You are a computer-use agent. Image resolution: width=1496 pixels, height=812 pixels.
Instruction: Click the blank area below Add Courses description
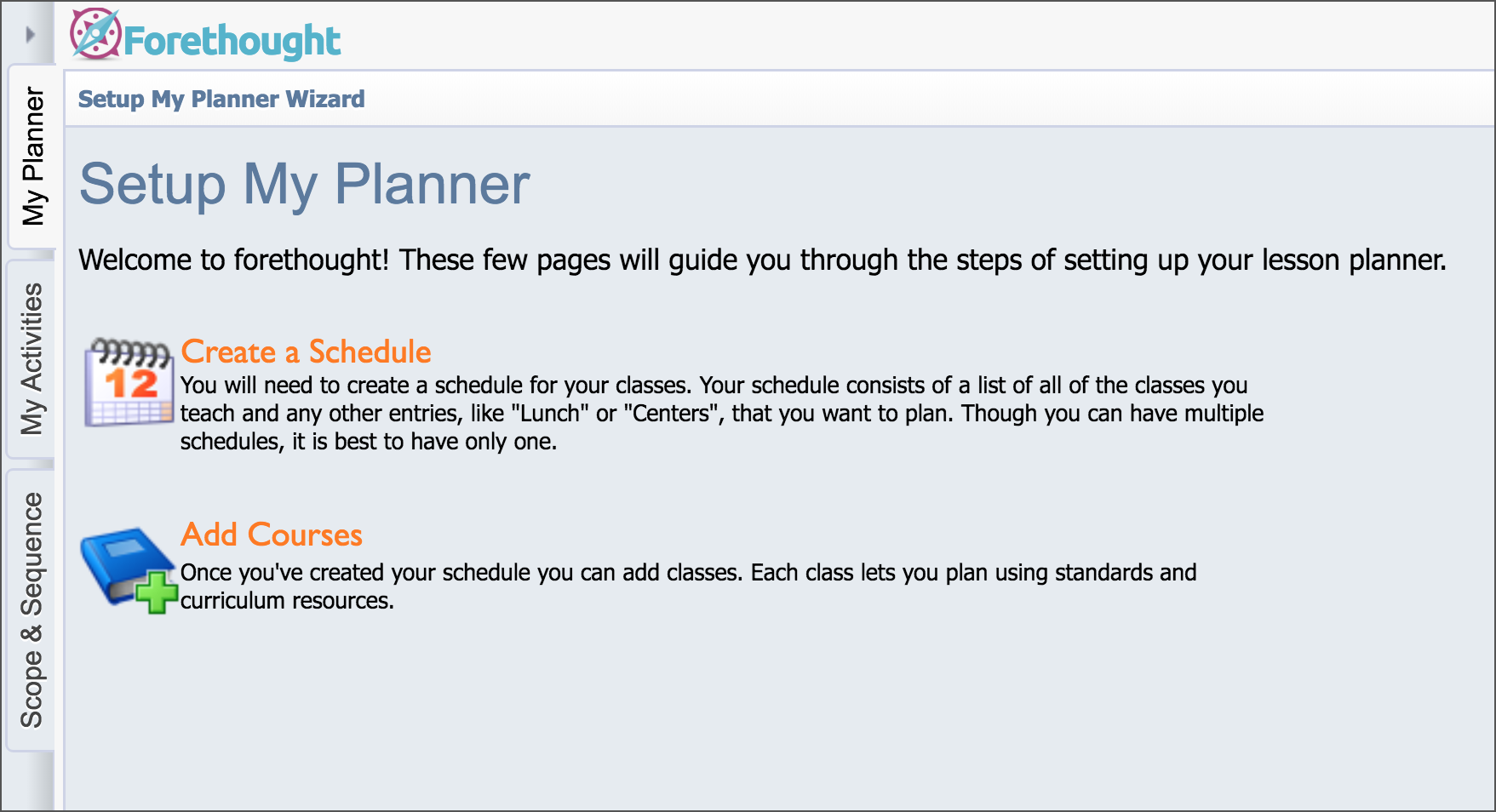click(766, 715)
